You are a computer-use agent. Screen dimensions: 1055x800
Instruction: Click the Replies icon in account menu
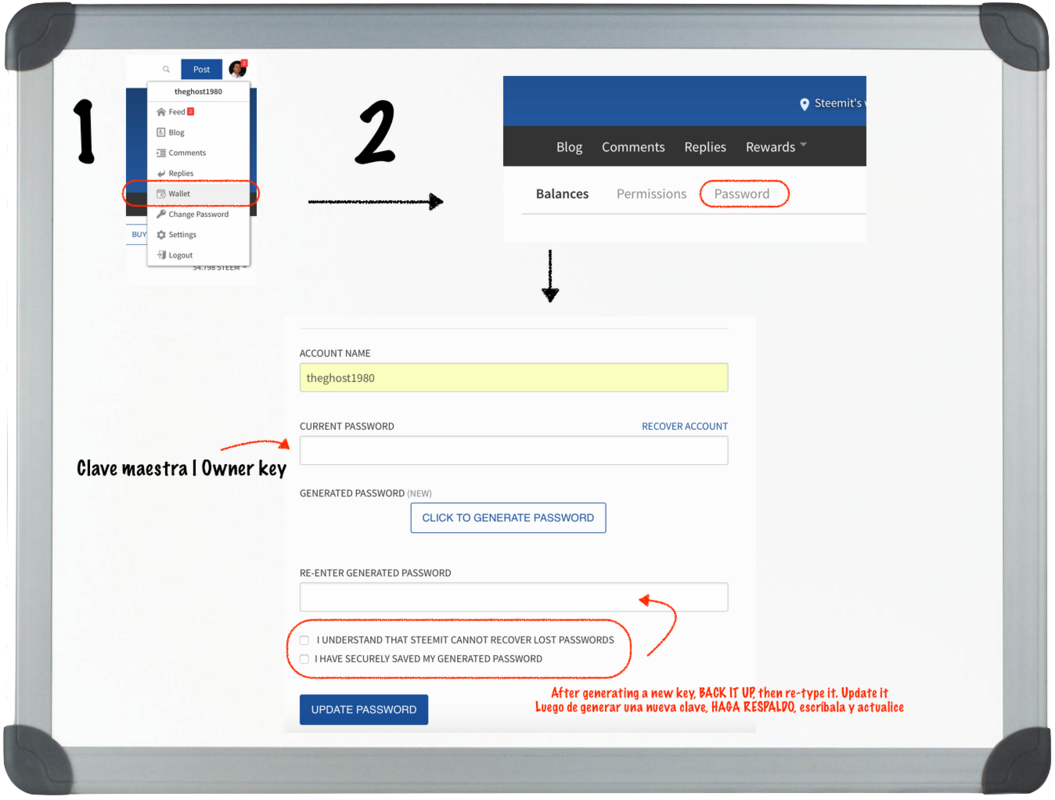[x=160, y=173]
